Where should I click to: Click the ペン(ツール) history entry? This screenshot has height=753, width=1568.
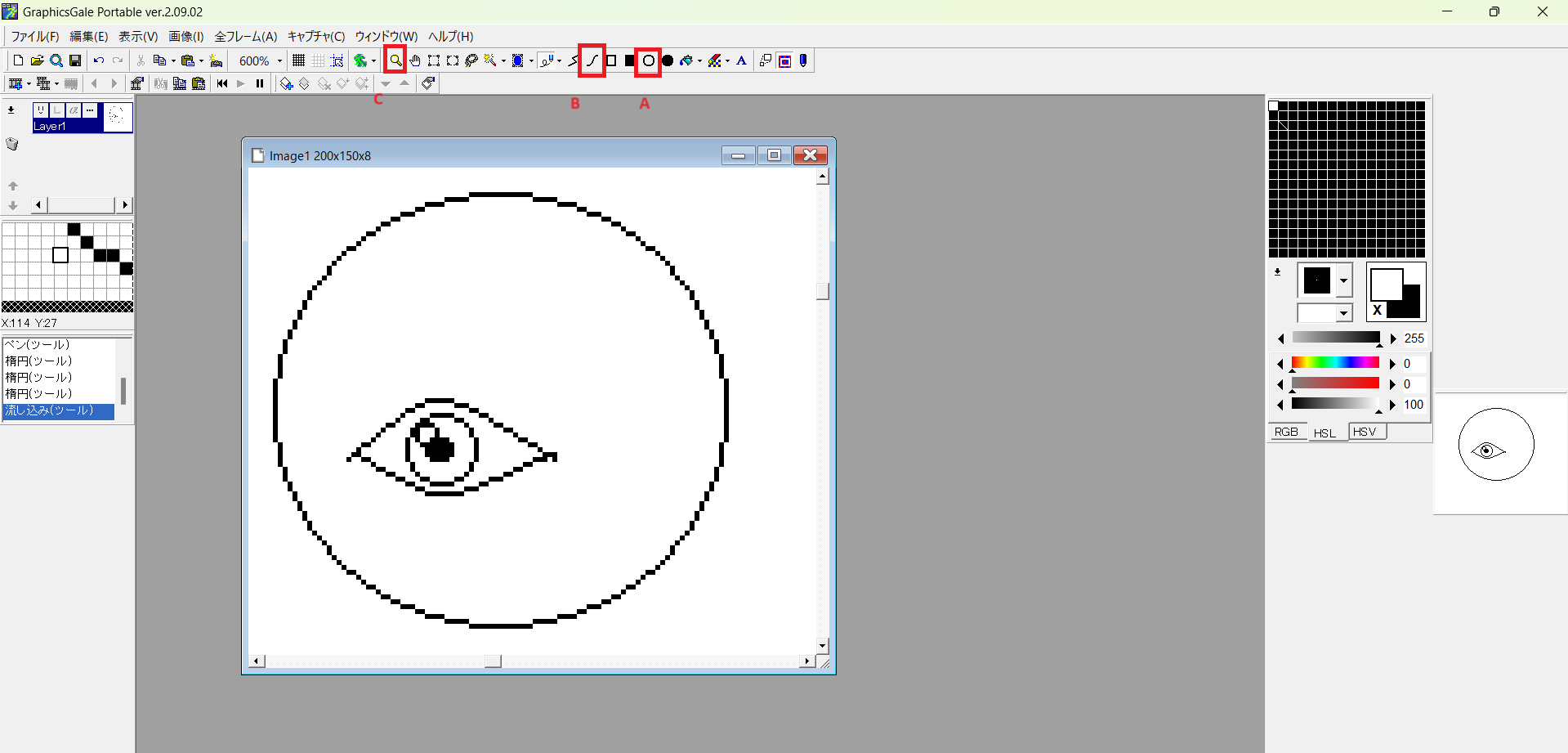pyautogui.click(x=38, y=344)
